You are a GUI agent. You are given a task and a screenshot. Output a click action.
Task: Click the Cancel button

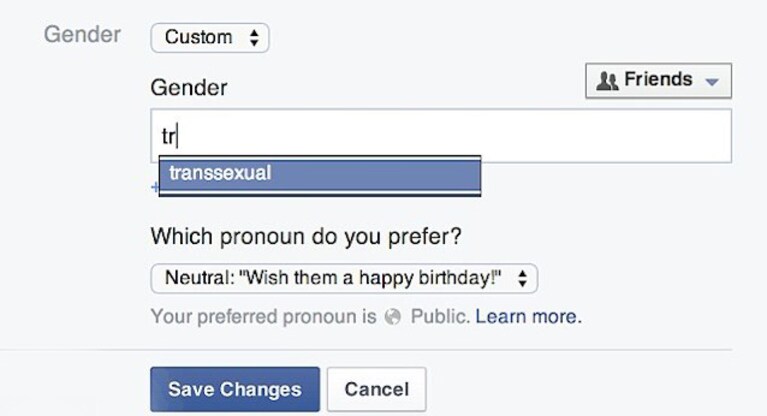tap(377, 390)
